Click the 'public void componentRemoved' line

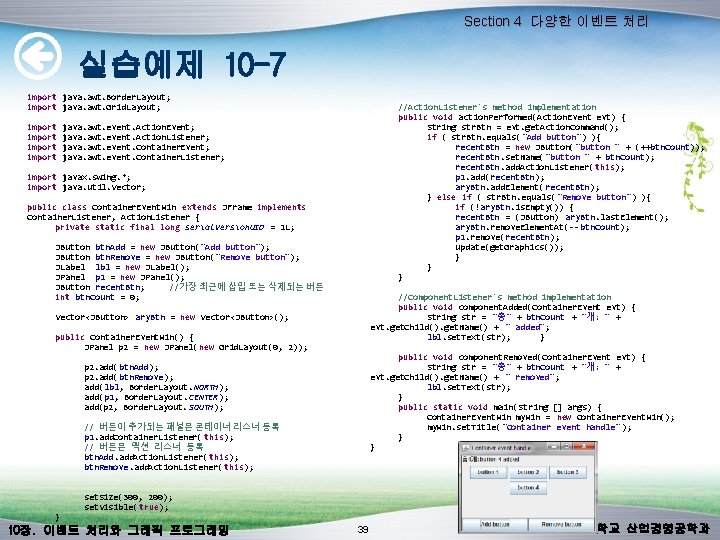[x=522, y=357]
